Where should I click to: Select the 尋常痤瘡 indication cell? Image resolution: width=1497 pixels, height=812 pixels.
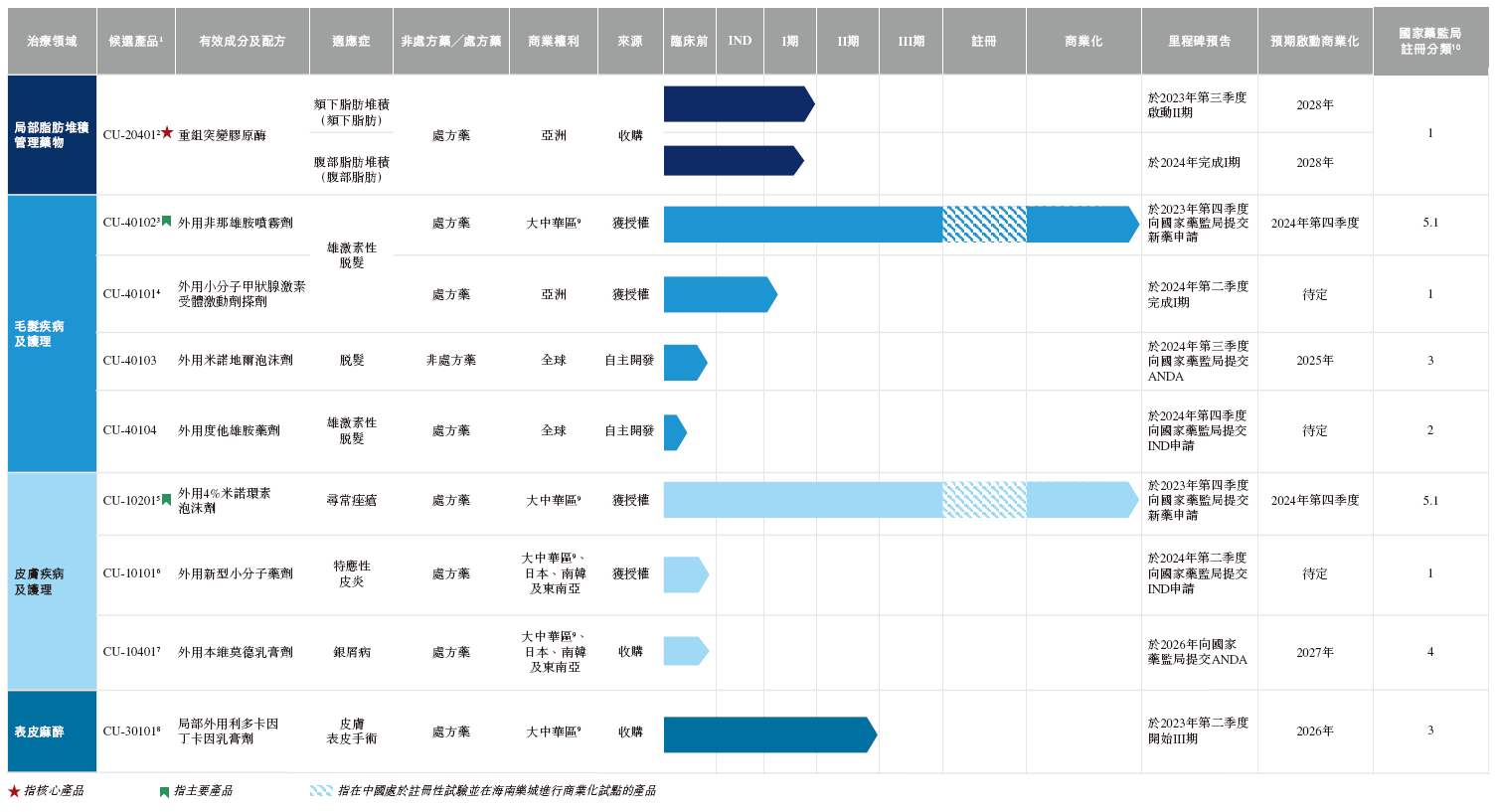click(x=352, y=500)
